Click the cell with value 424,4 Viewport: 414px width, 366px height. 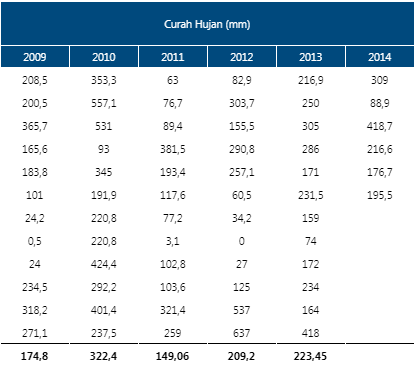(x=104, y=264)
